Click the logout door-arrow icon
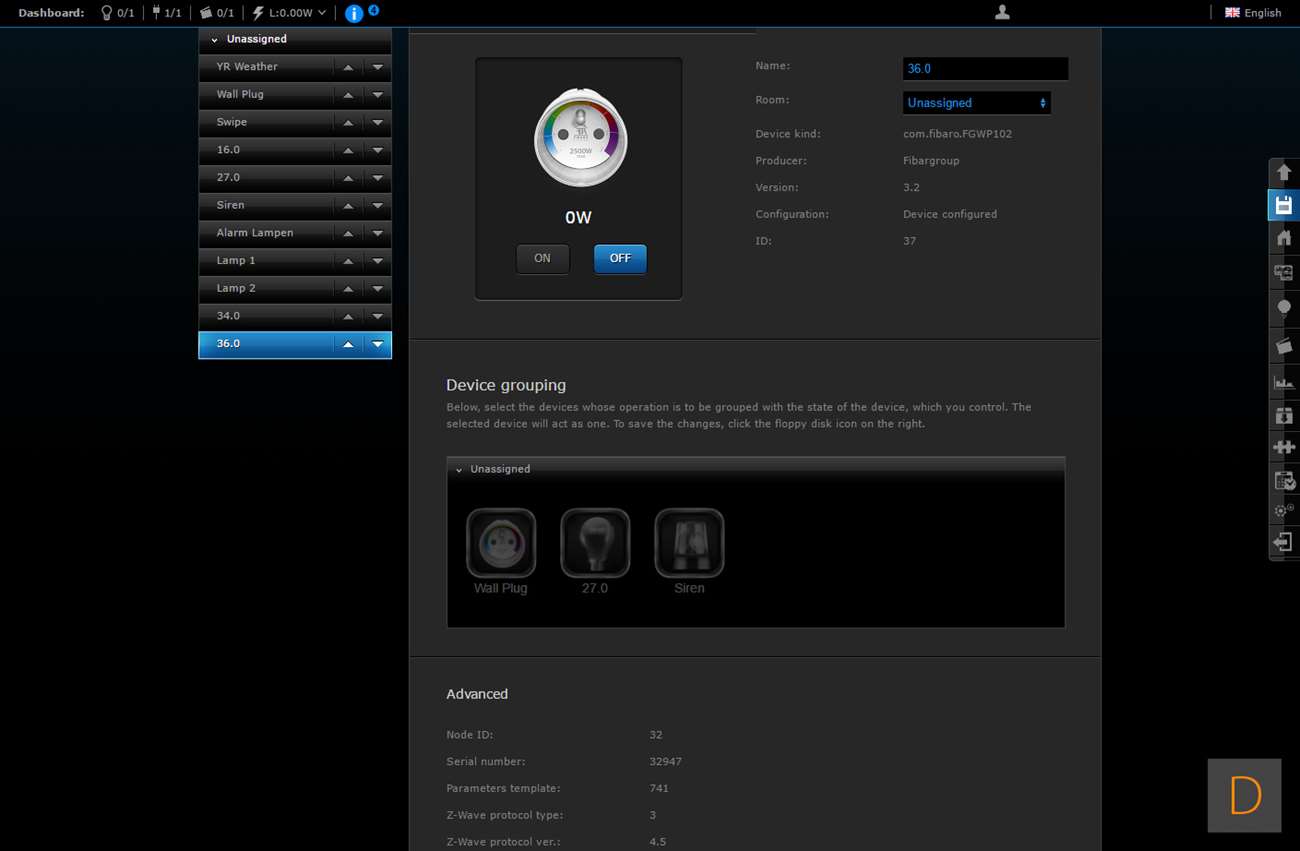This screenshot has width=1300, height=851. tap(1284, 542)
